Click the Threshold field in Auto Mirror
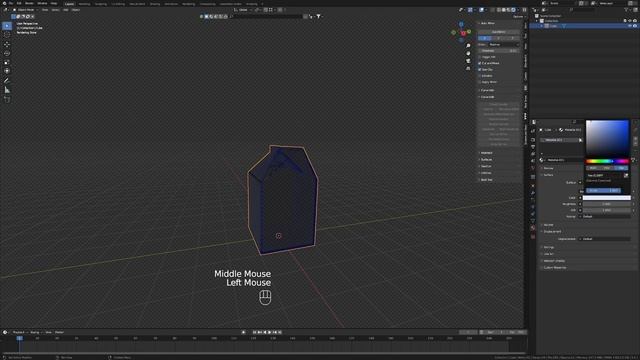This screenshot has width=640, height=360. [498, 51]
